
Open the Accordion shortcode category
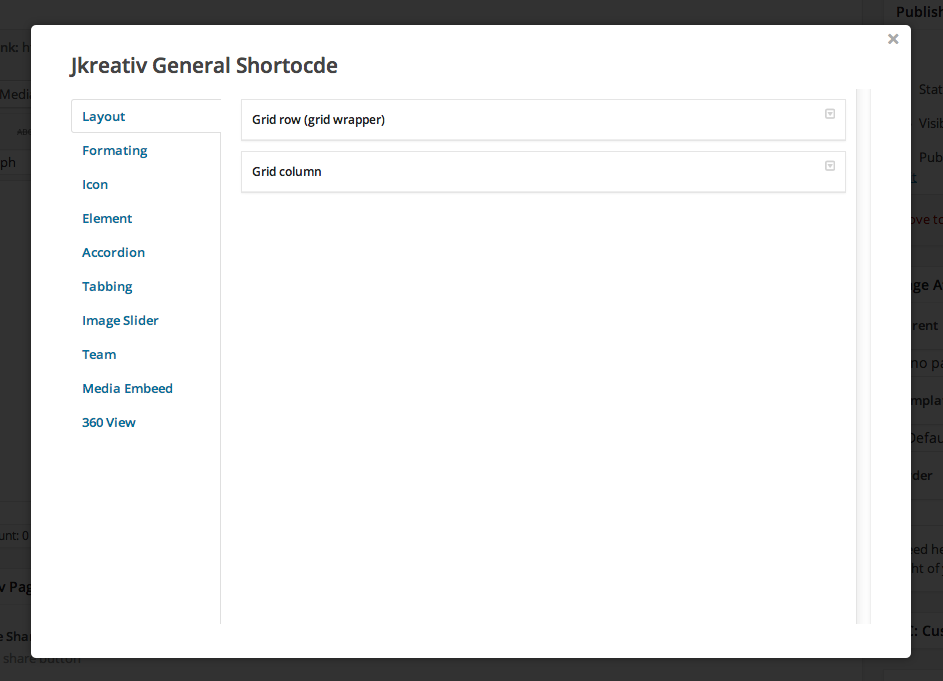click(x=113, y=252)
